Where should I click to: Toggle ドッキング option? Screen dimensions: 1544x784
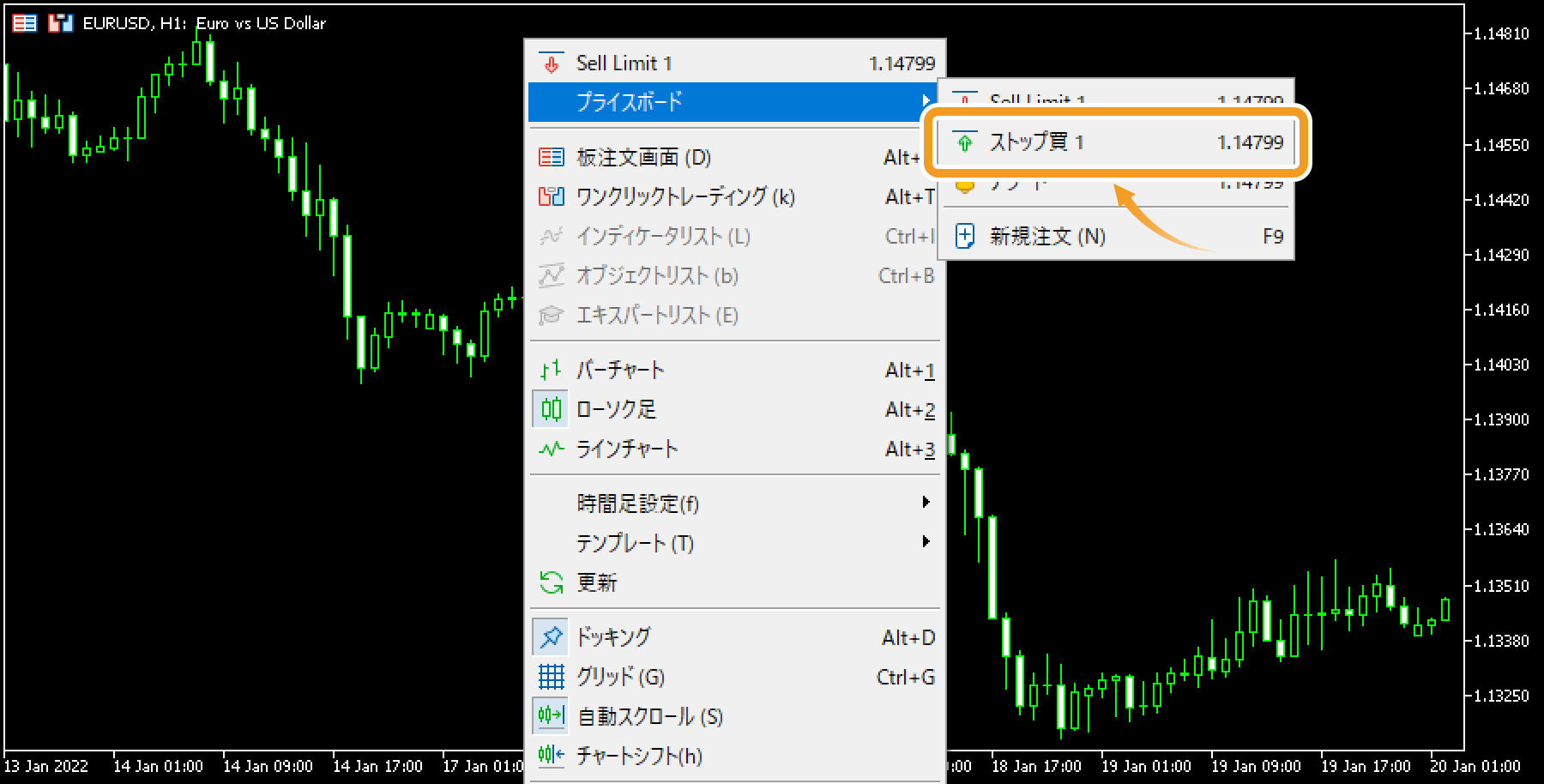[x=735, y=636]
